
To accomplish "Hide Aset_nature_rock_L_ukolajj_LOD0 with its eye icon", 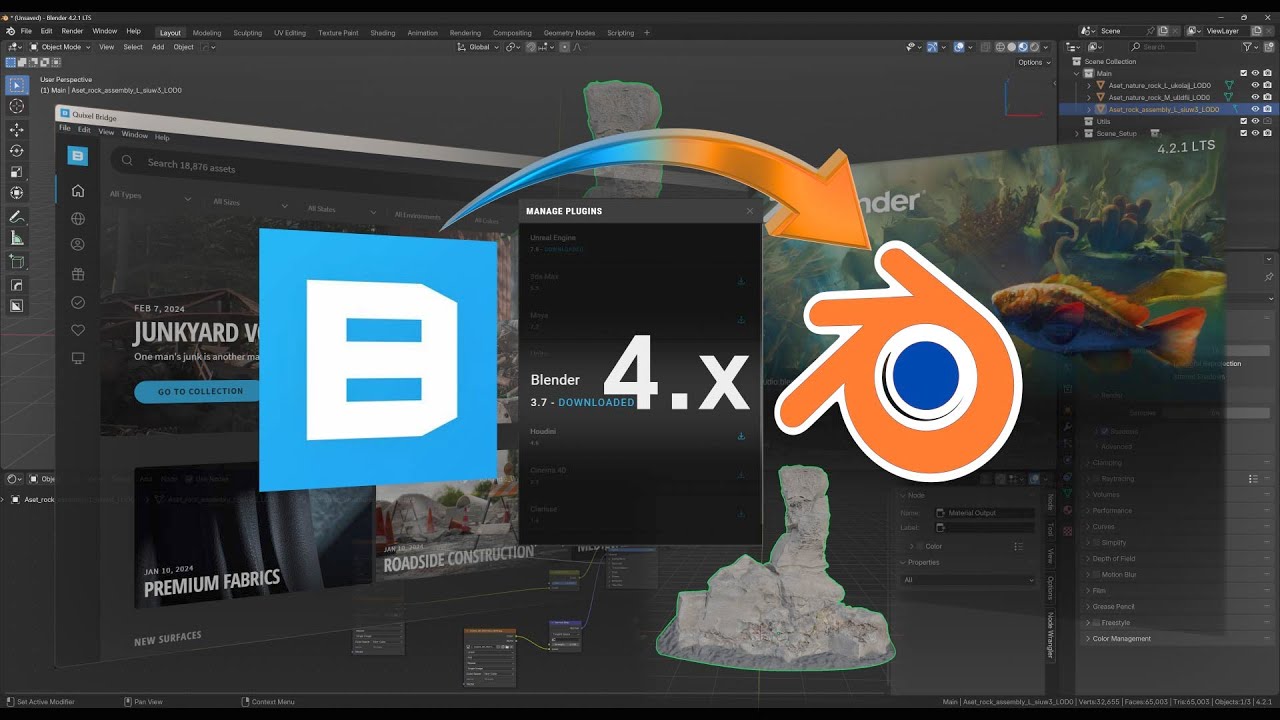I will pyautogui.click(x=1255, y=85).
